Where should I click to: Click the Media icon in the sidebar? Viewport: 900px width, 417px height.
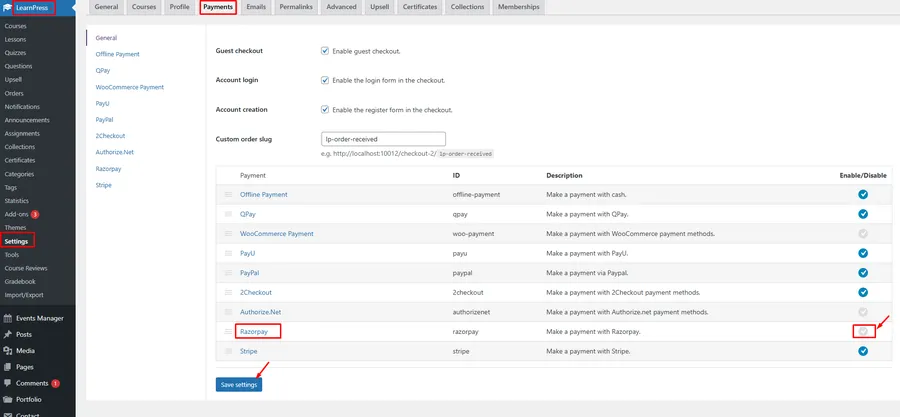click(9, 351)
